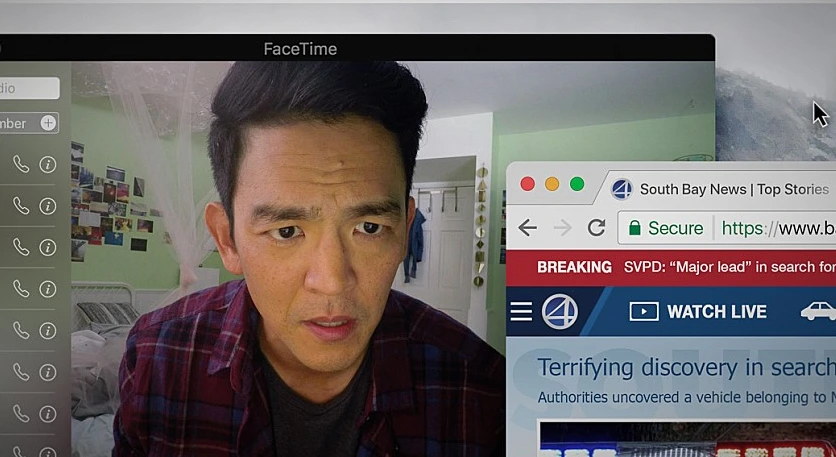Screen dimensions: 836x457
Task: Call the sixth contact in FaceTime list
Action: pos(21,372)
